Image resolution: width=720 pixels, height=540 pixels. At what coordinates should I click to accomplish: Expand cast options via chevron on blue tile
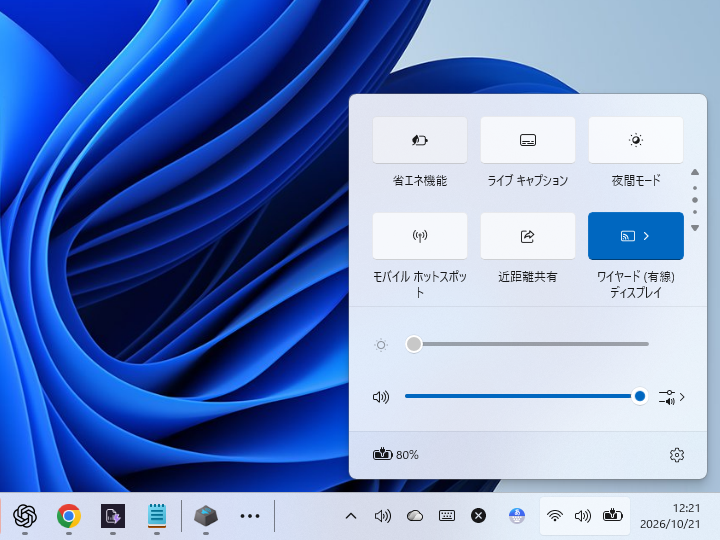[x=647, y=236]
